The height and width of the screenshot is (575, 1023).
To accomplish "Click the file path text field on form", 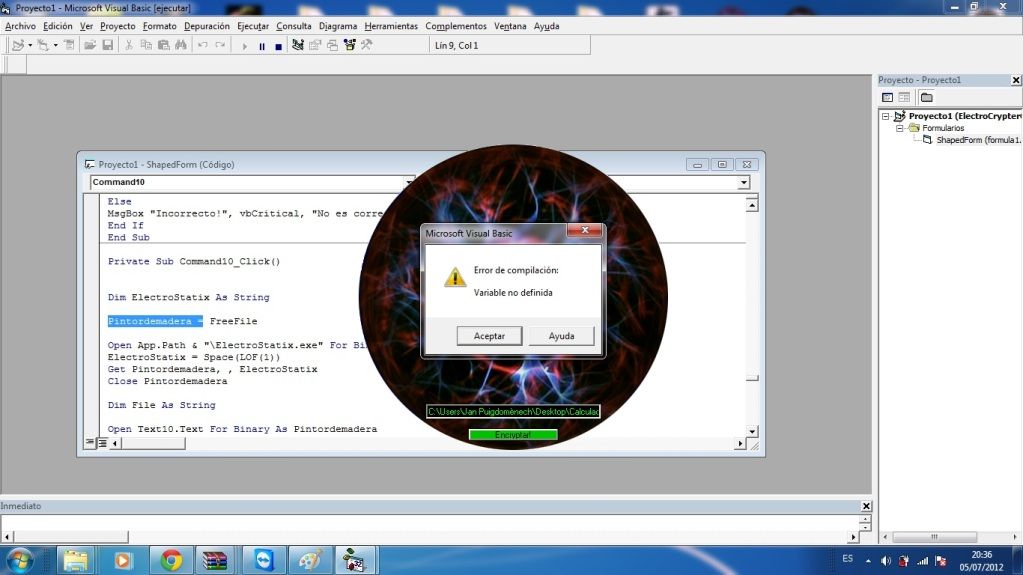I will coord(513,412).
